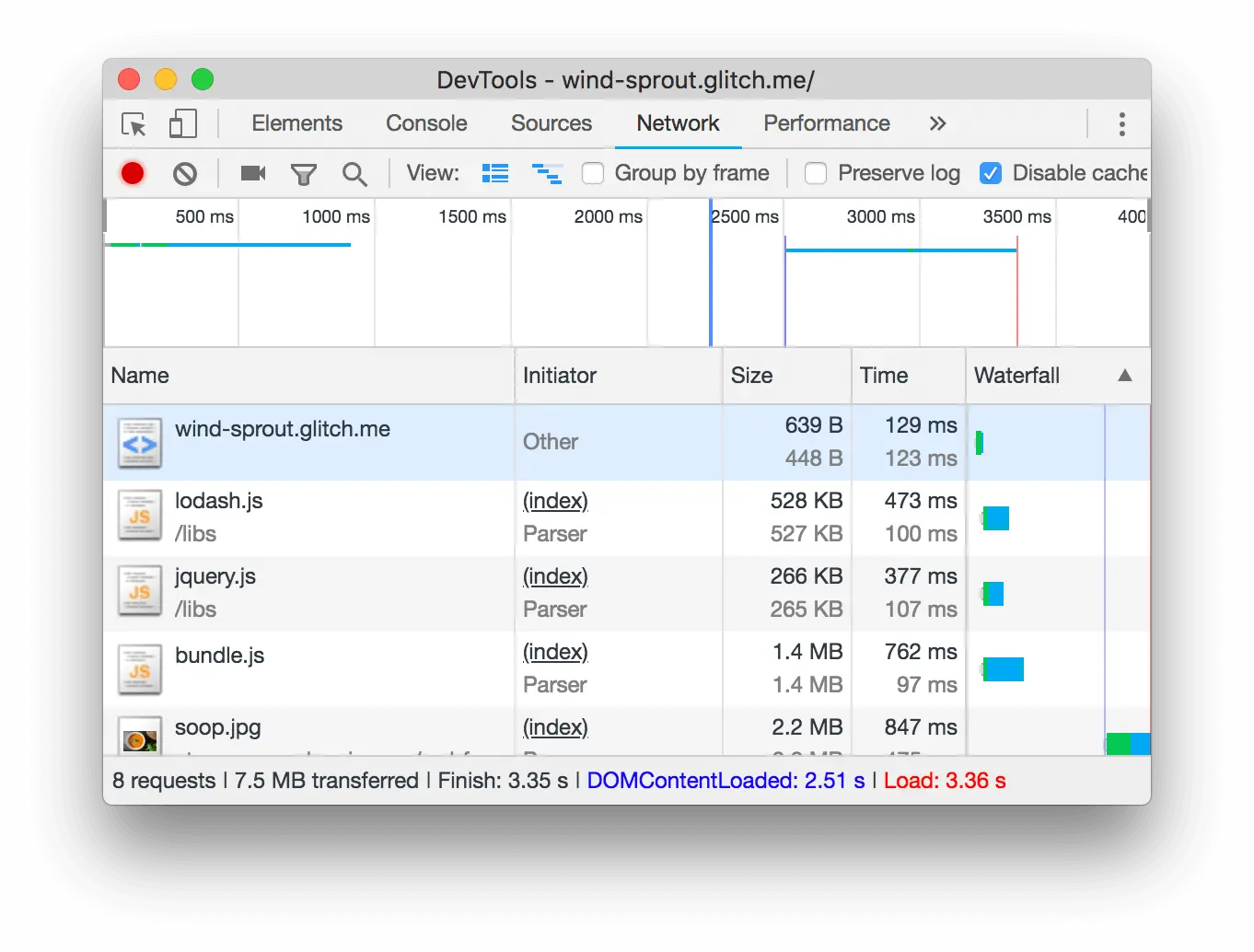Viewport: 1254px width, 952px height.
Task: Open the (index) initiator link for jquery.js
Action: click(x=555, y=576)
